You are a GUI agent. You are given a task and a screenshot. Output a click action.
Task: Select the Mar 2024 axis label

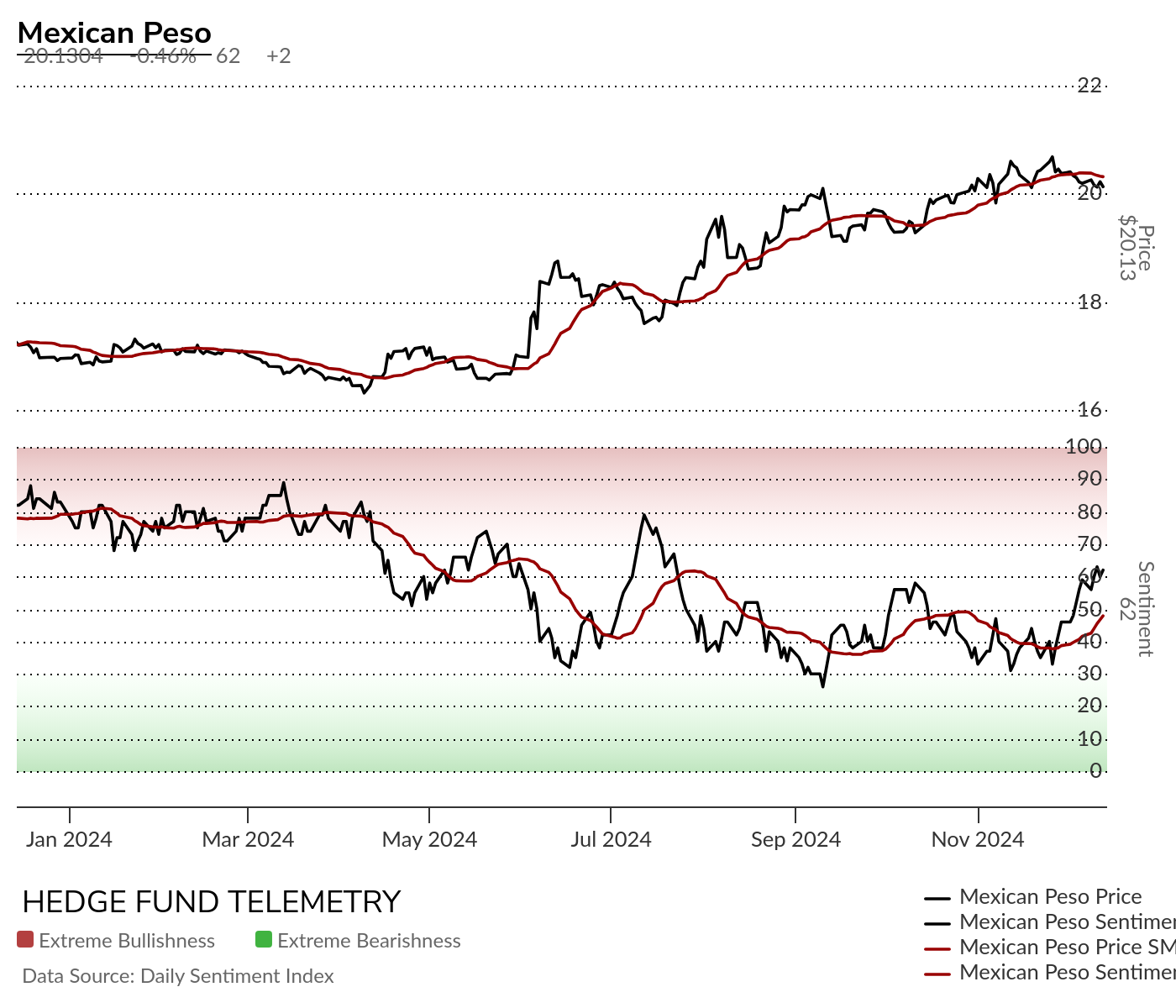pos(248,839)
